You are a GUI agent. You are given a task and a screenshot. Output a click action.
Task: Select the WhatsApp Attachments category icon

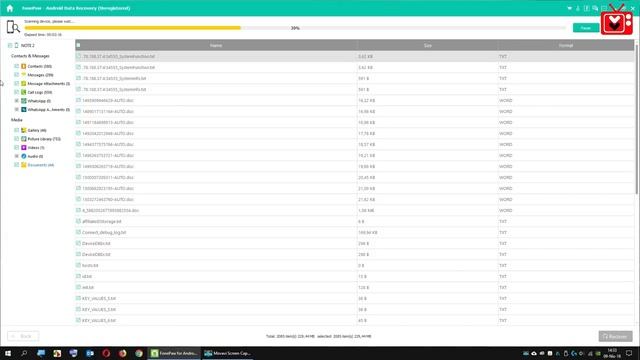pyautogui.click(x=24, y=109)
